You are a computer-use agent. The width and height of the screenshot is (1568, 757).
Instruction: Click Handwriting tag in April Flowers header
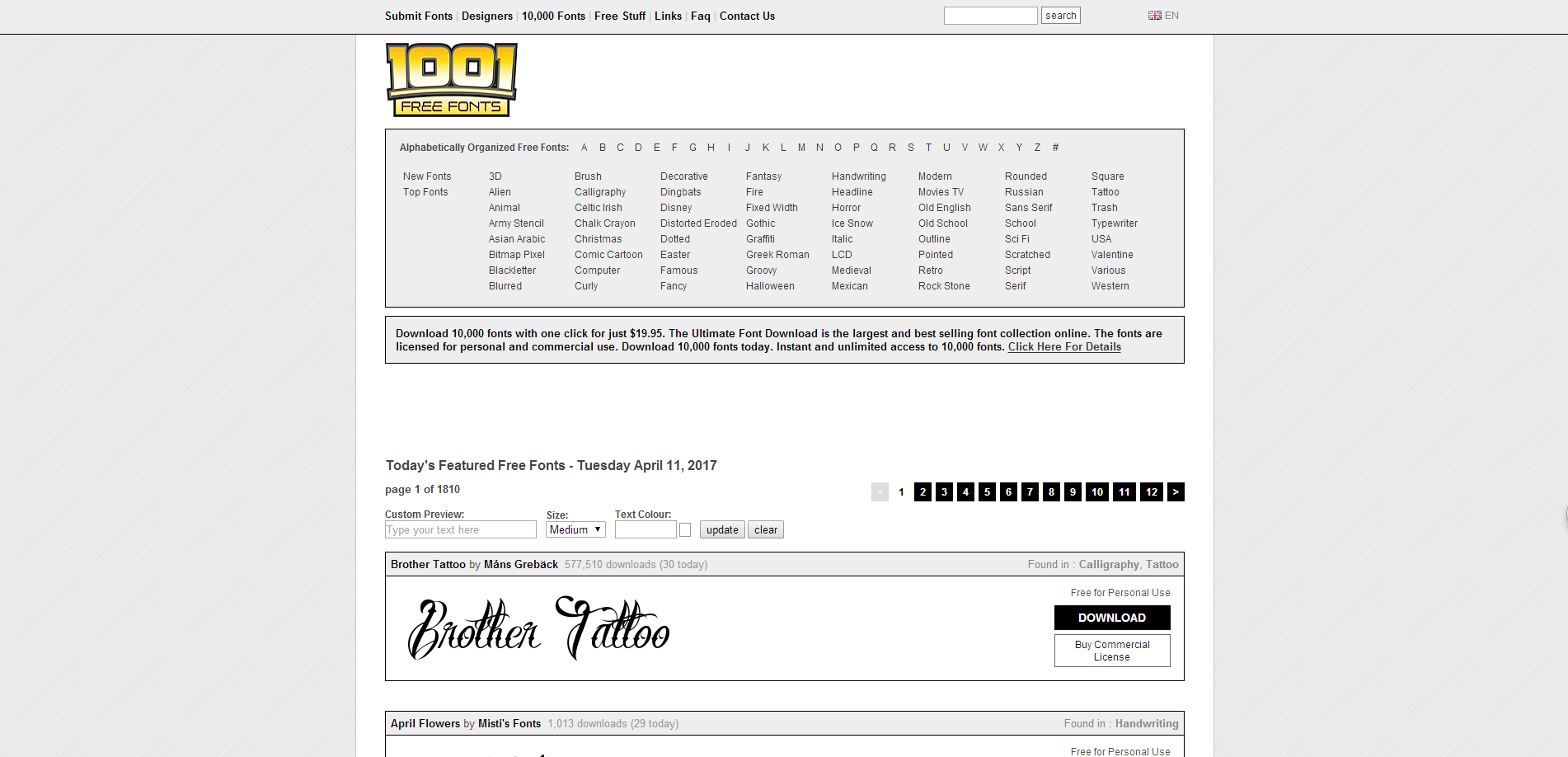pos(1147,724)
